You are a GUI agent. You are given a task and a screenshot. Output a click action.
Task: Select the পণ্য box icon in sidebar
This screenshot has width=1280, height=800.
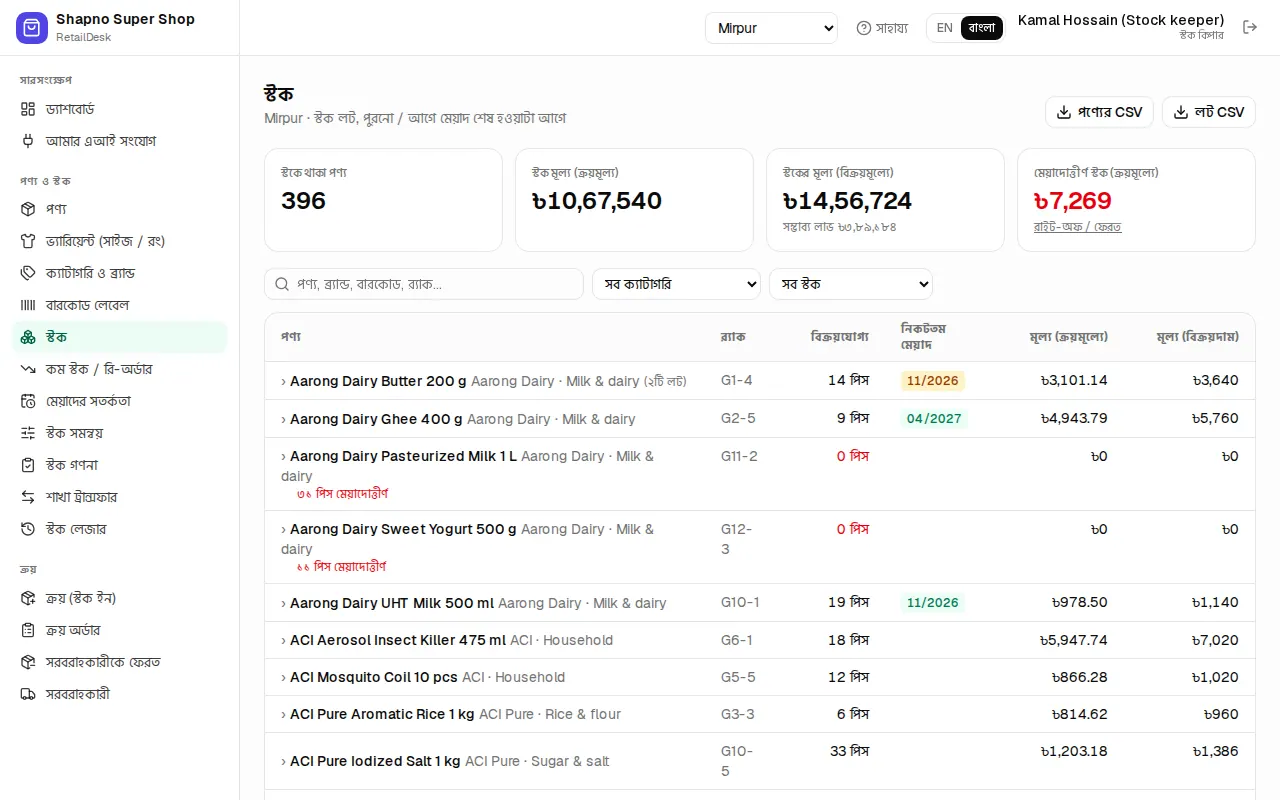pyautogui.click(x=28, y=209)
